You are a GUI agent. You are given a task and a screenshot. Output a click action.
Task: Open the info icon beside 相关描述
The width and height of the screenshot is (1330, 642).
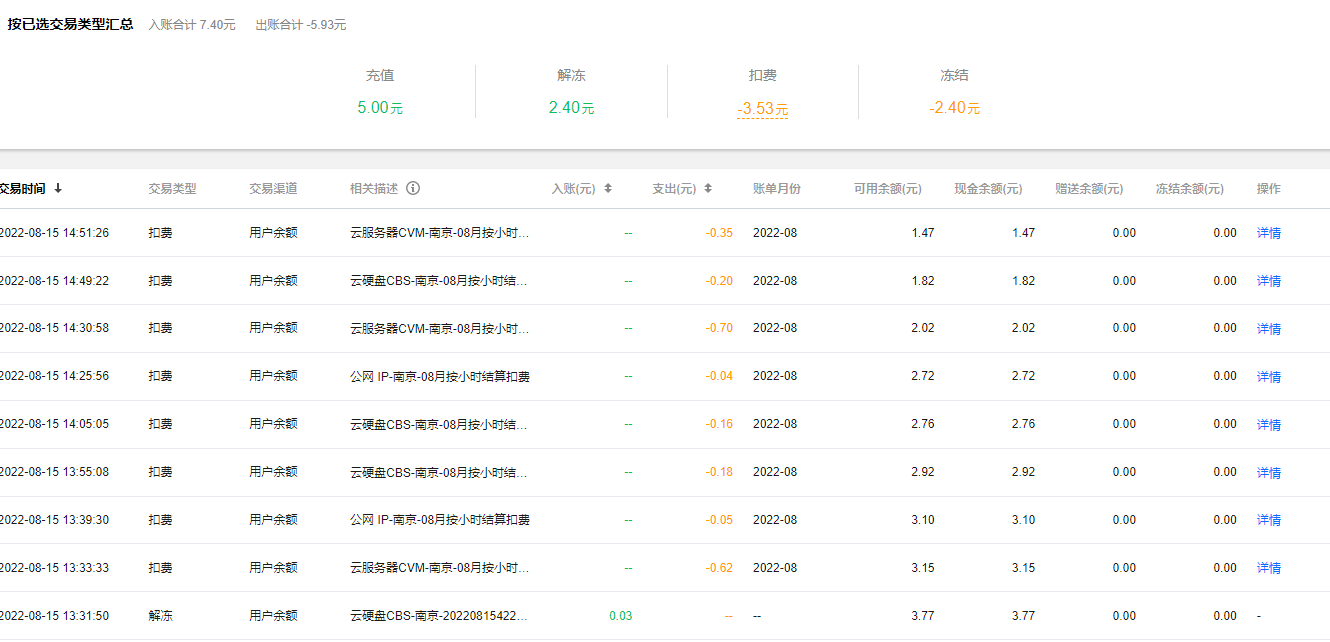coord(415,188)
